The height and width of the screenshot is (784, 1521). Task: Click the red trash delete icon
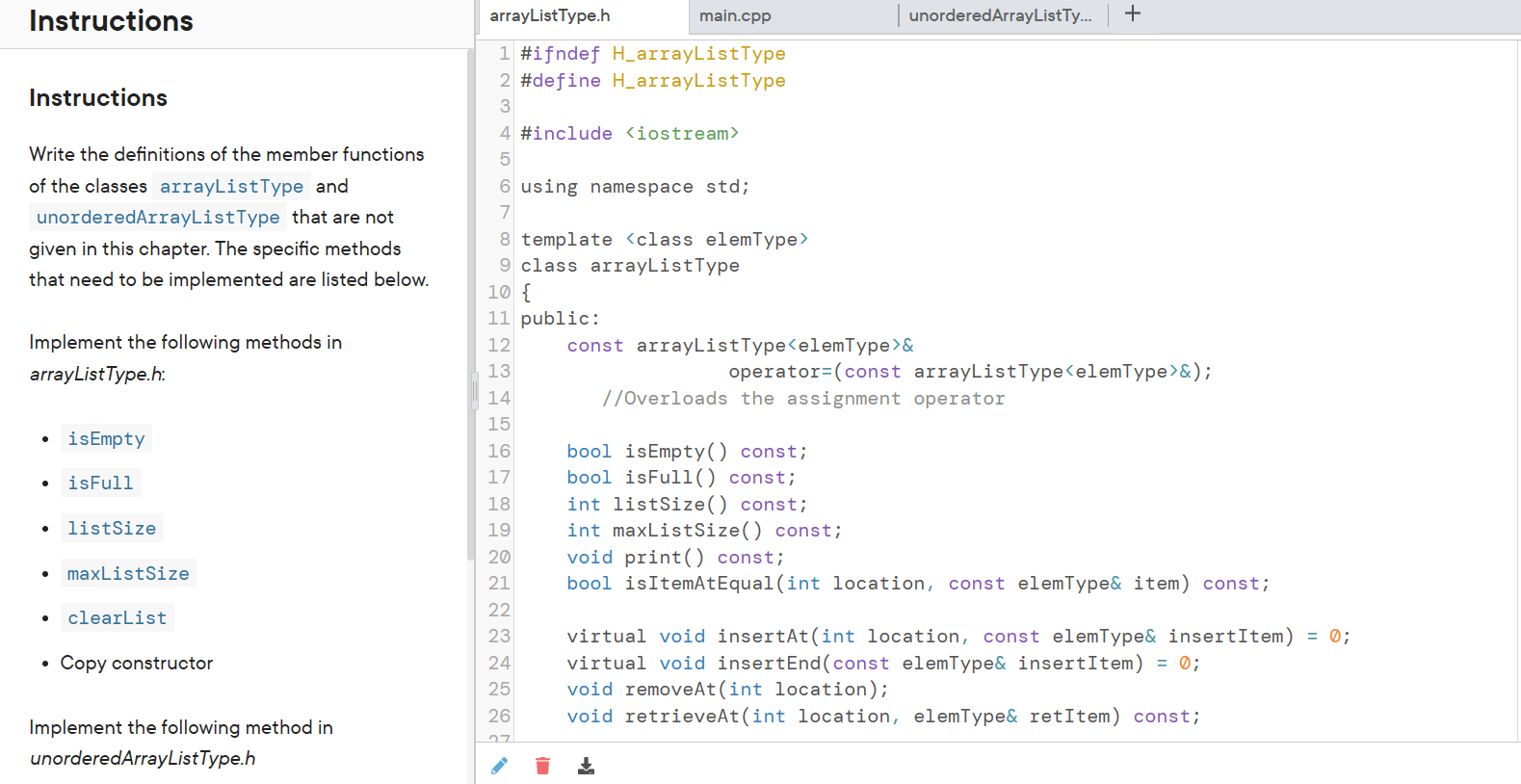click(x=543, y=766)
